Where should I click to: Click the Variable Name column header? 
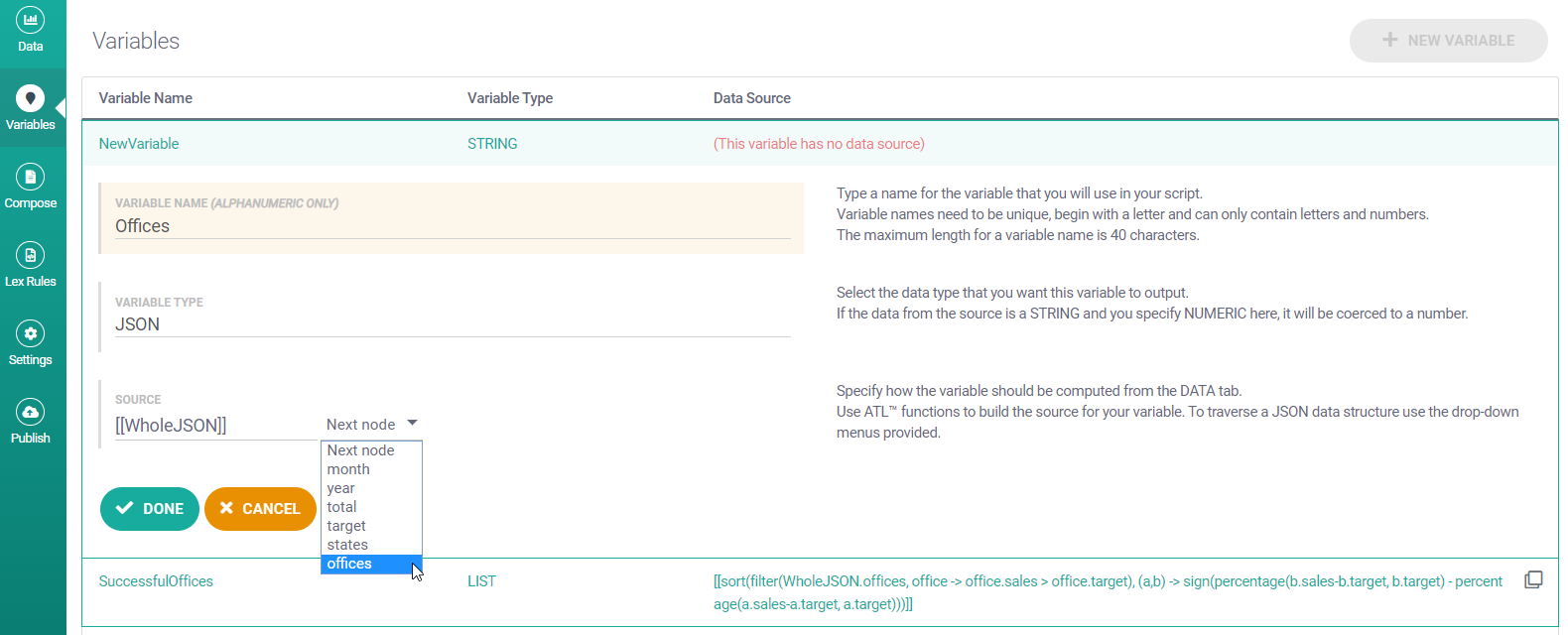[x=146, y=98]
